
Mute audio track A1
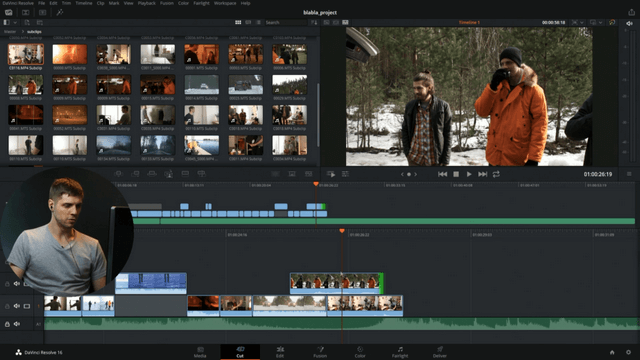[17, 324]
